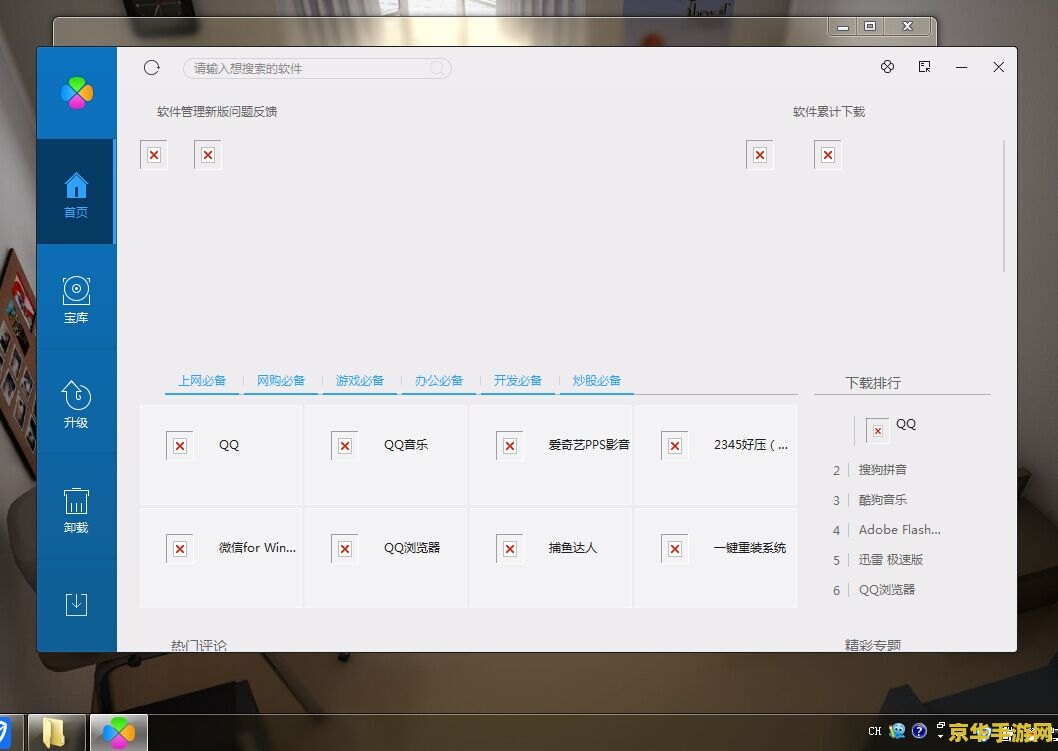Open the QQ software card
This screenshot has height=751, width=1058.
221,455
